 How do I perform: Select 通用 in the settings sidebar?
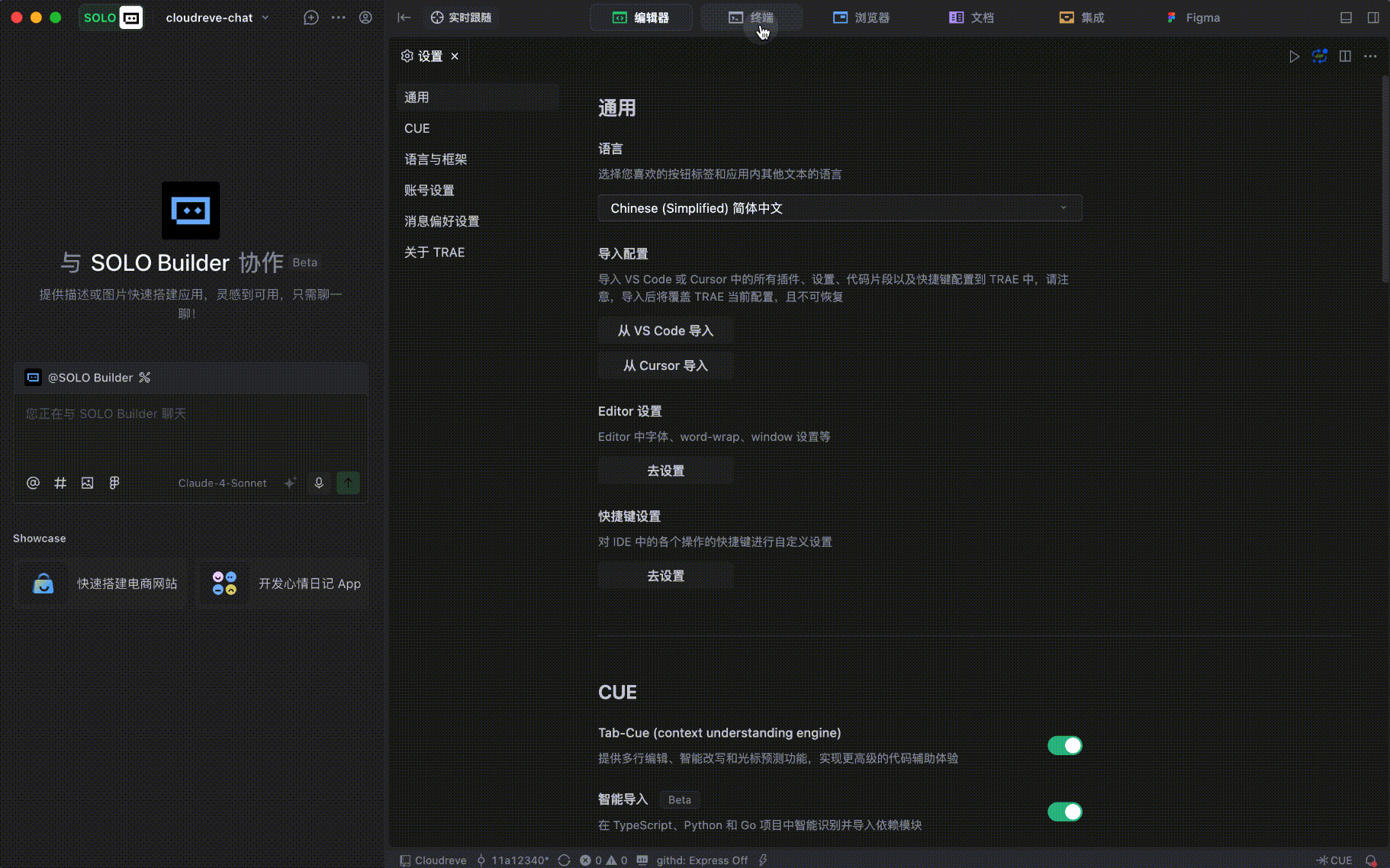[478, 98]
